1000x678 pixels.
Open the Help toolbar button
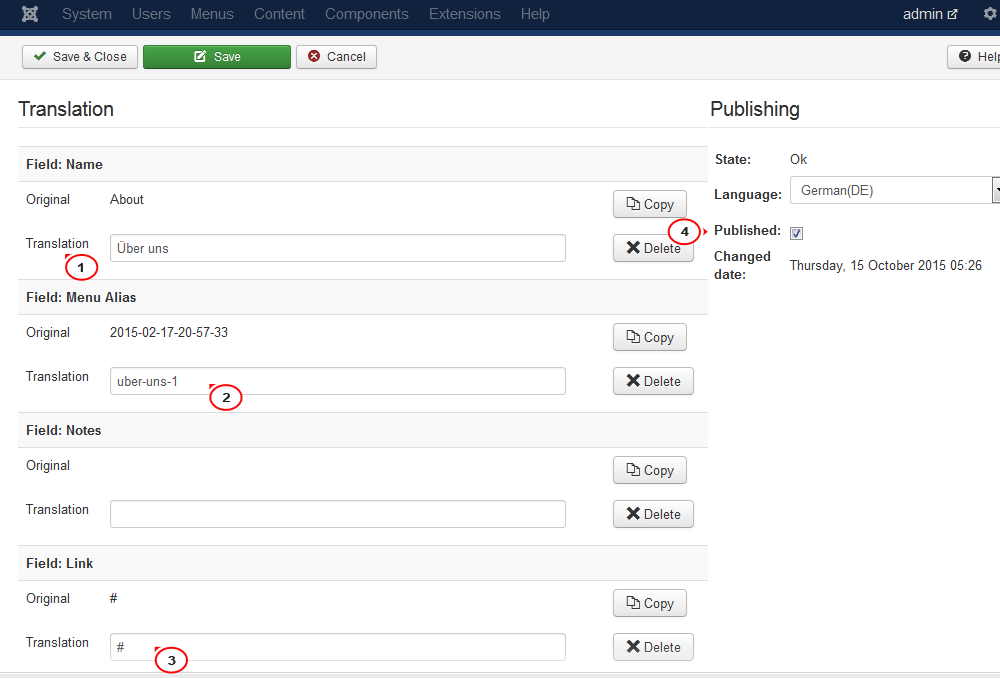coord(977,57)
